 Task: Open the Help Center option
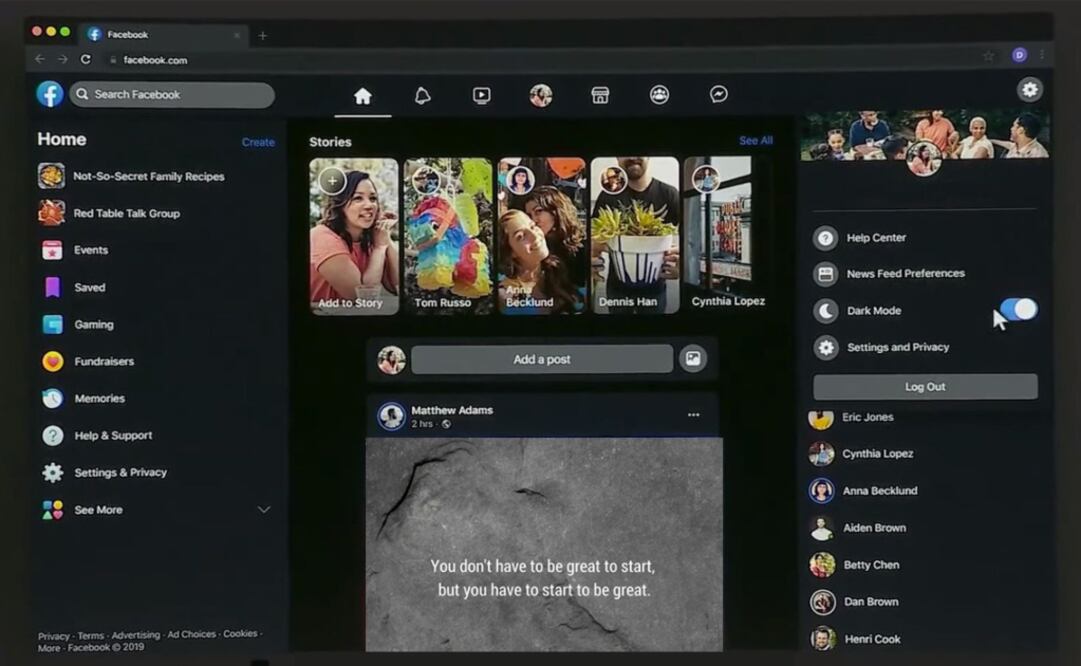876,237
